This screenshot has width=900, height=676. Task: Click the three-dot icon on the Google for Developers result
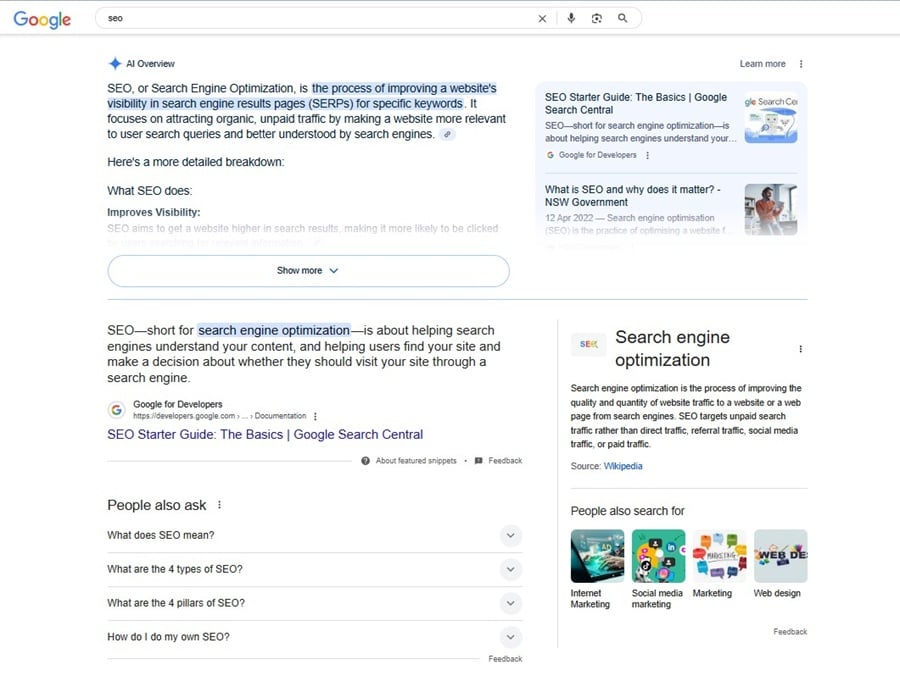point(315,415)
